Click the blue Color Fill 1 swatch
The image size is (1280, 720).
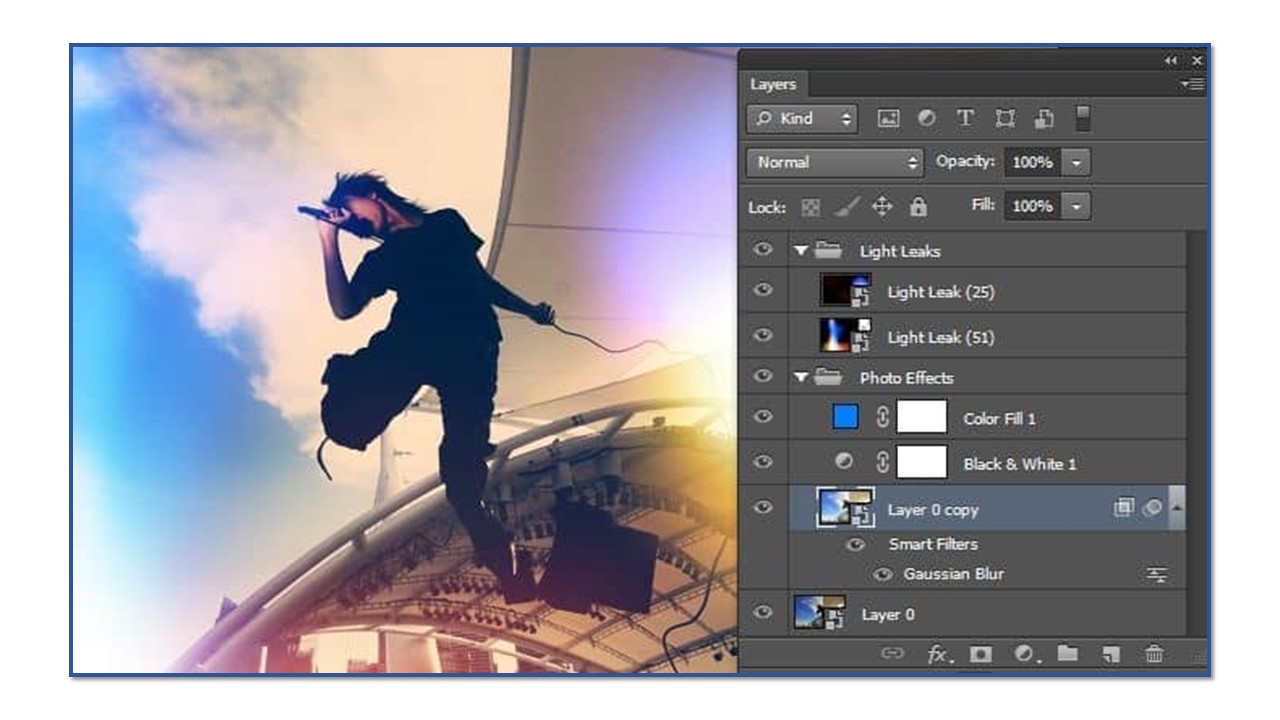[x=846, y=418]
